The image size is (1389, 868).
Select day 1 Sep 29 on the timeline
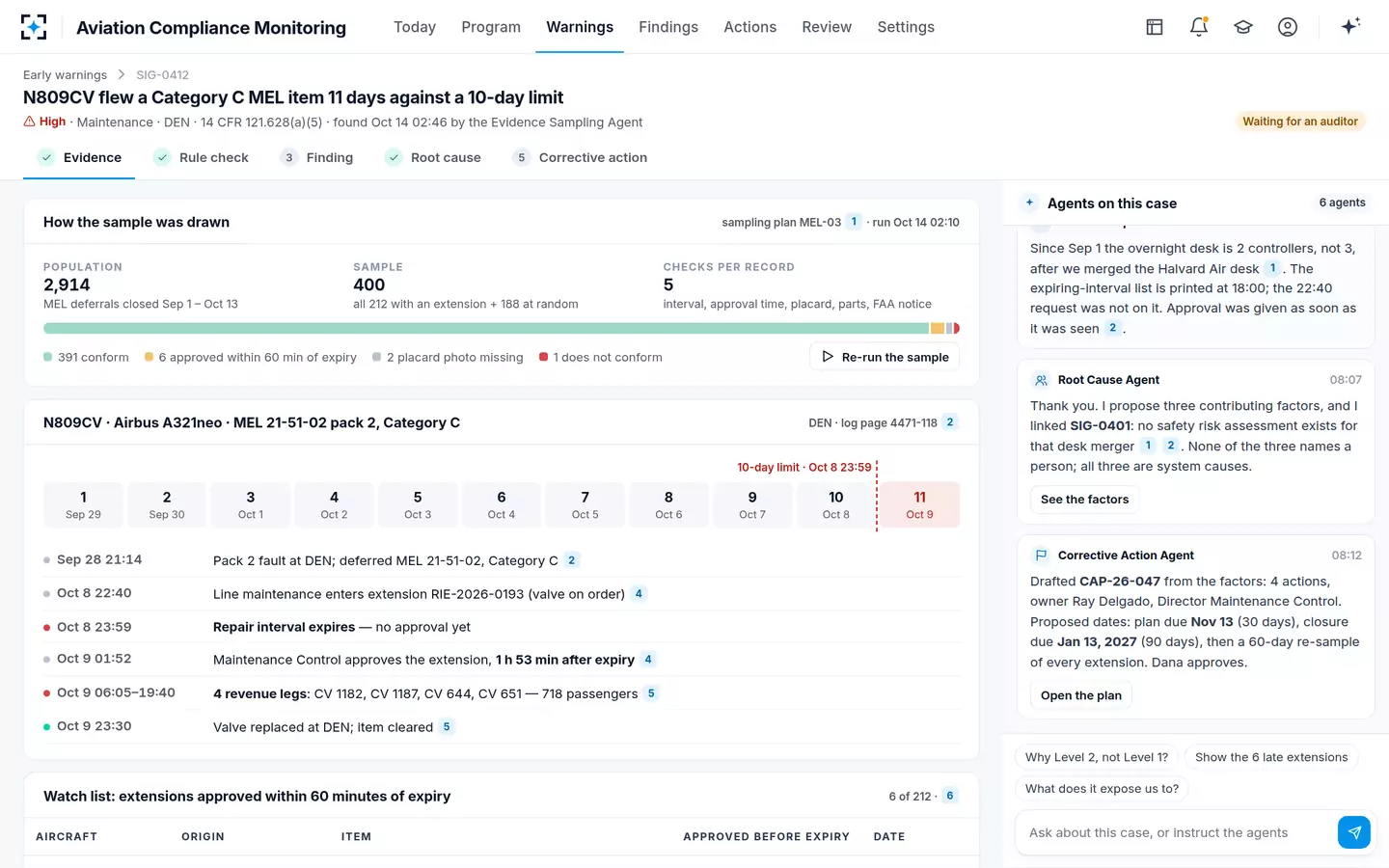(x=83, y=504)
